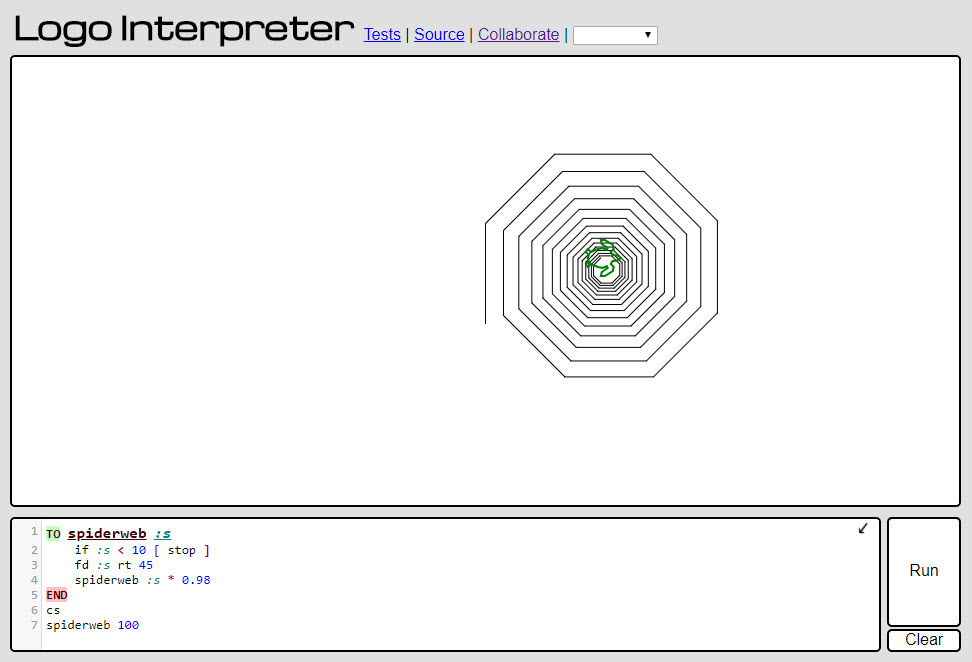Open the Tests link
This screenshot has width=972, height=662.
[382, 35]
